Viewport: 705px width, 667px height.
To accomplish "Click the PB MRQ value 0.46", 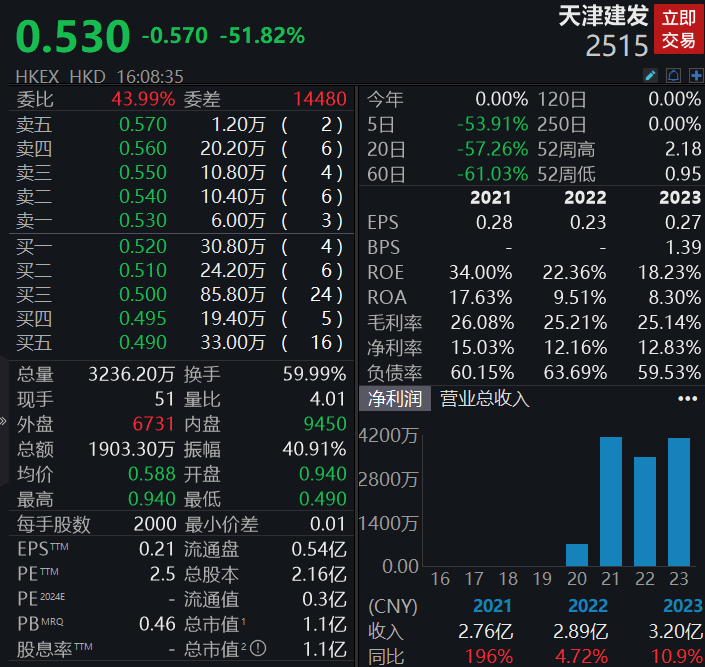I will tap(157, 624).
